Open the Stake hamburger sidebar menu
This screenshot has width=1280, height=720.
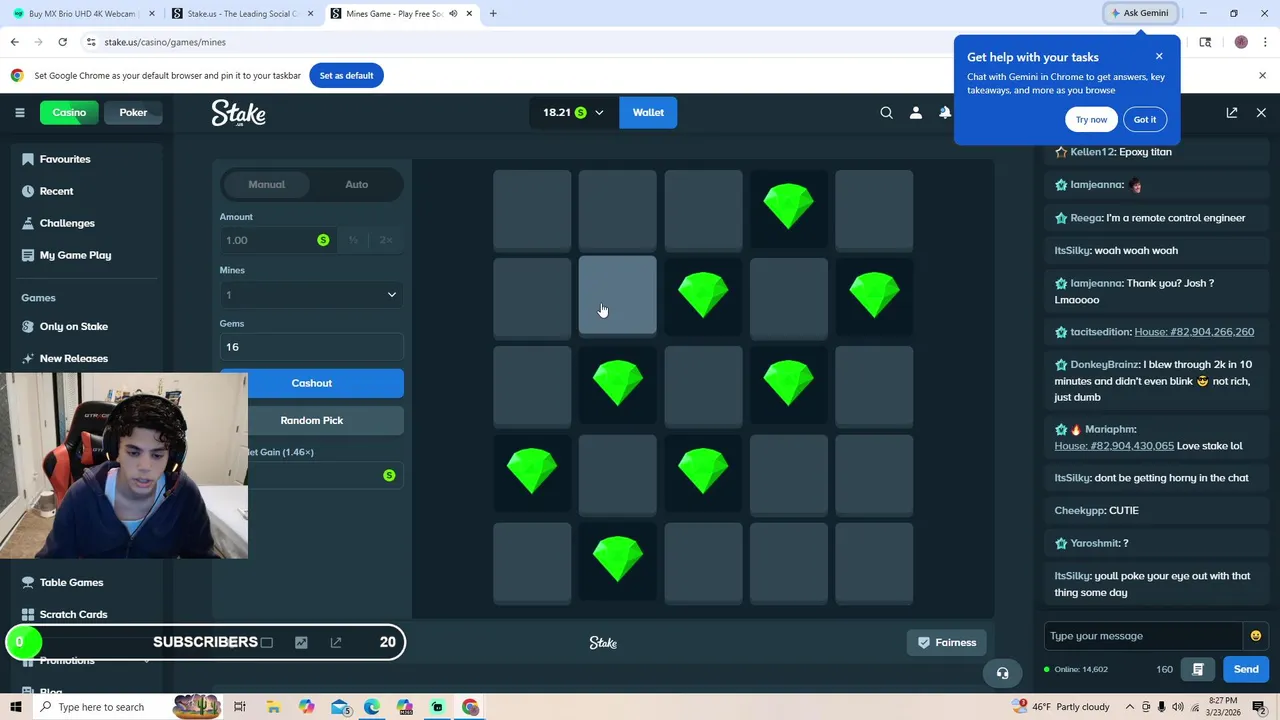point(19,112)
